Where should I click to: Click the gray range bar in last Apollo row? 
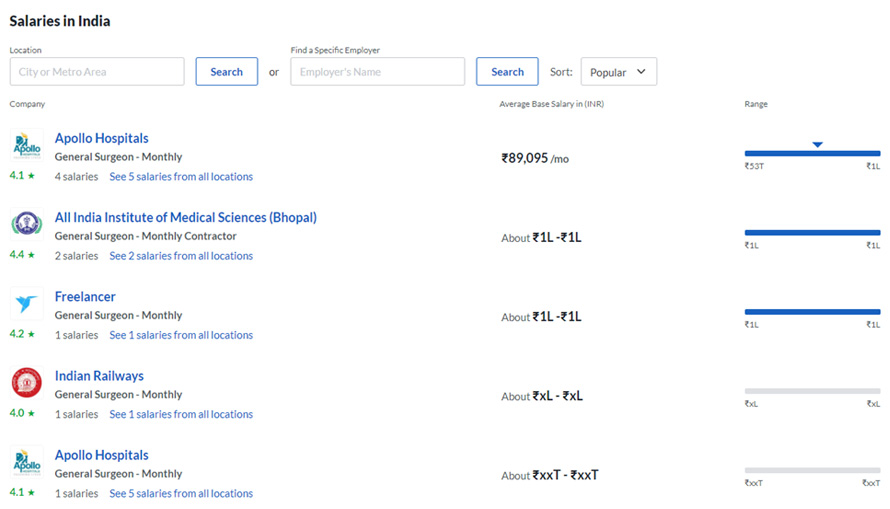click(x=812, y=470)
